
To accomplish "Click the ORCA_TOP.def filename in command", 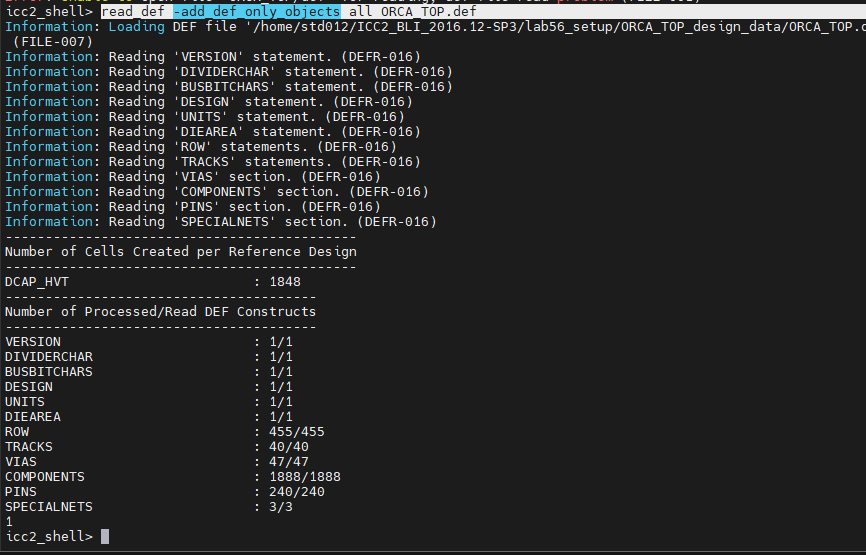I will (x=429, y=12).
